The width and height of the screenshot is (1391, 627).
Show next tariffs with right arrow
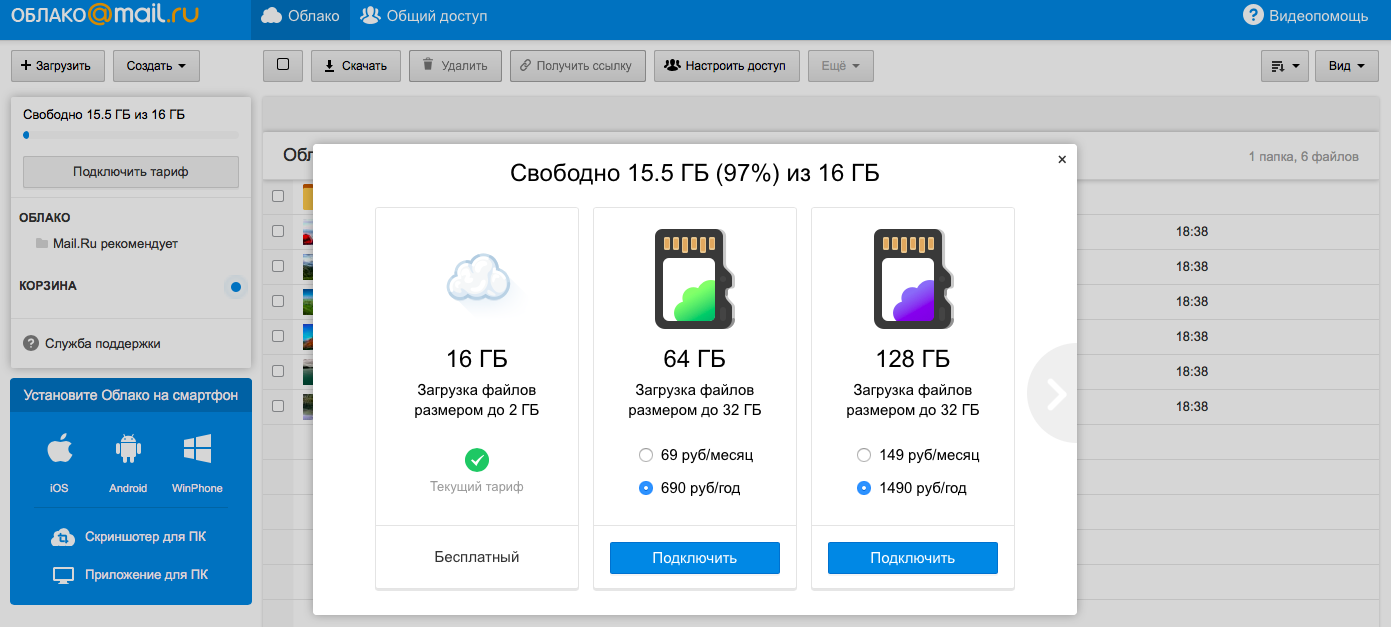[1055, 393]
